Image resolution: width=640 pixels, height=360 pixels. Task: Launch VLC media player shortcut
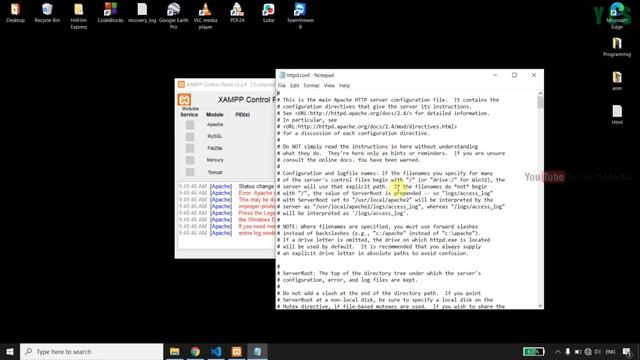(x=205, y=16)
